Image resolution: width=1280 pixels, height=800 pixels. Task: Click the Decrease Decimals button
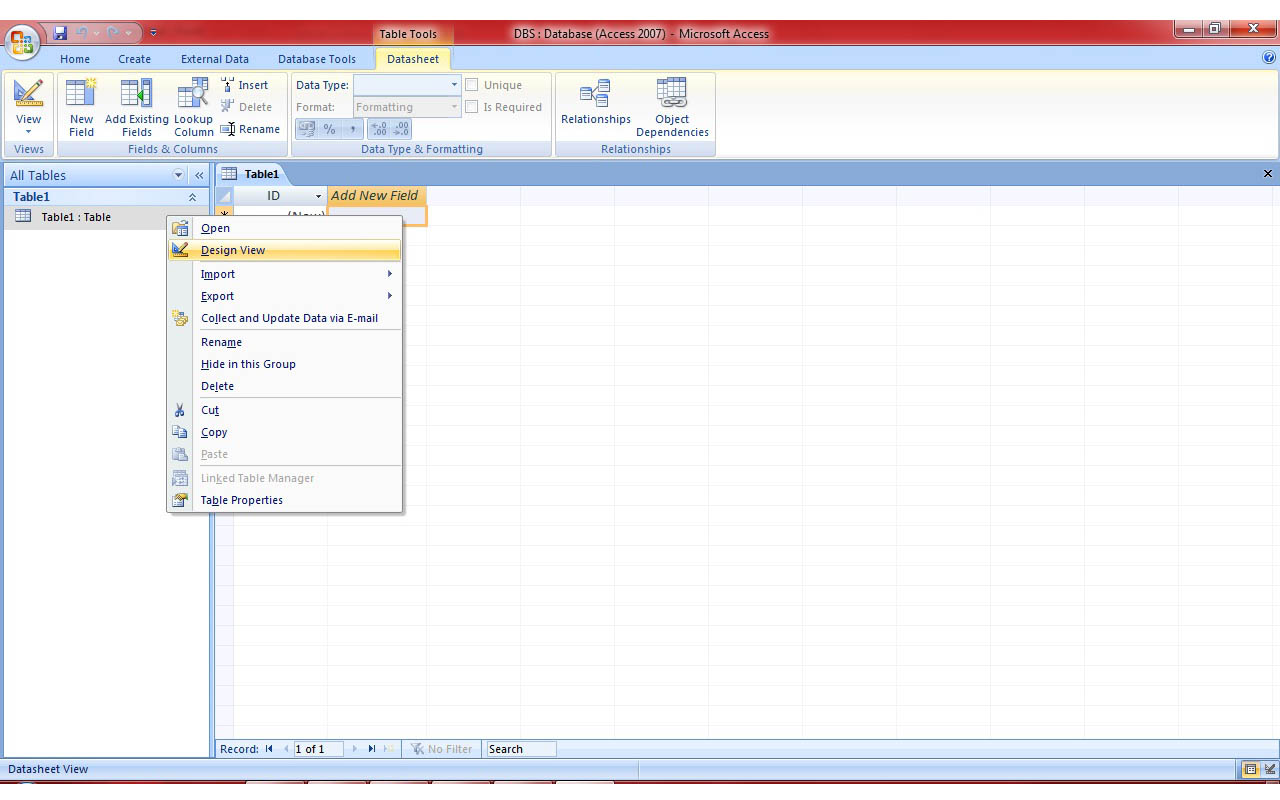coord(400,129)
